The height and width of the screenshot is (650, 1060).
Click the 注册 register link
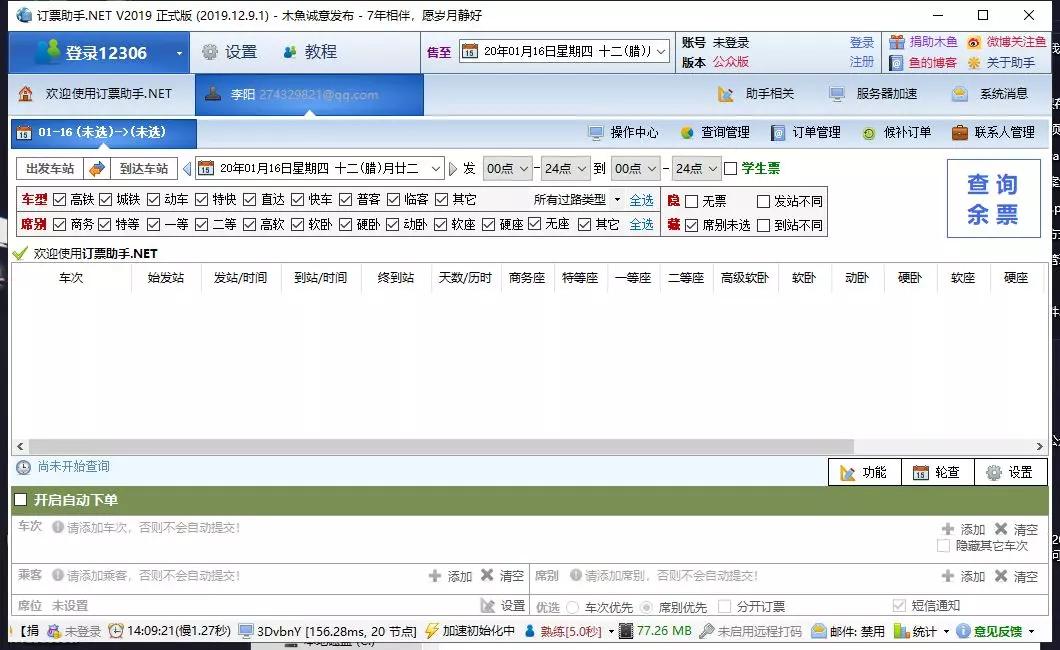click(x=861, y=60)
